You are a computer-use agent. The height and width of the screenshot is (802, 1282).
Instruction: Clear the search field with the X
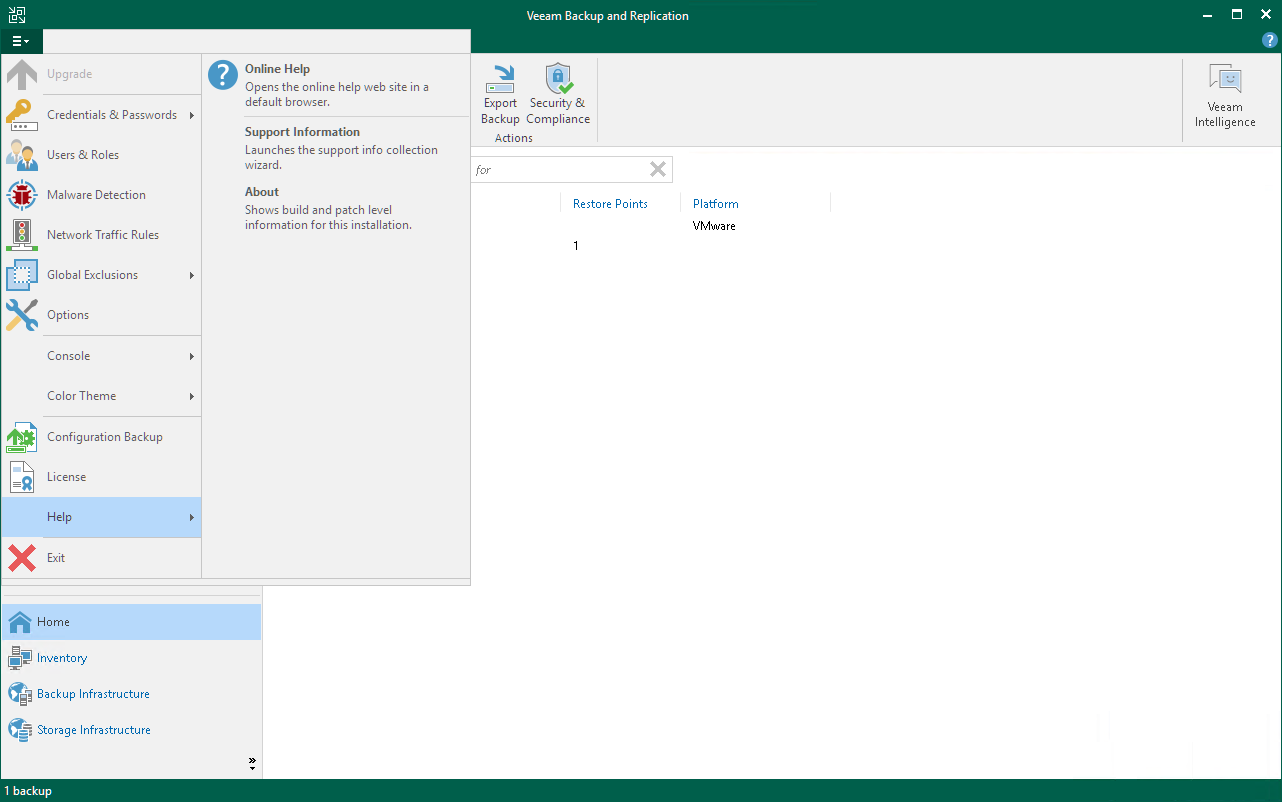click(658, 169)
